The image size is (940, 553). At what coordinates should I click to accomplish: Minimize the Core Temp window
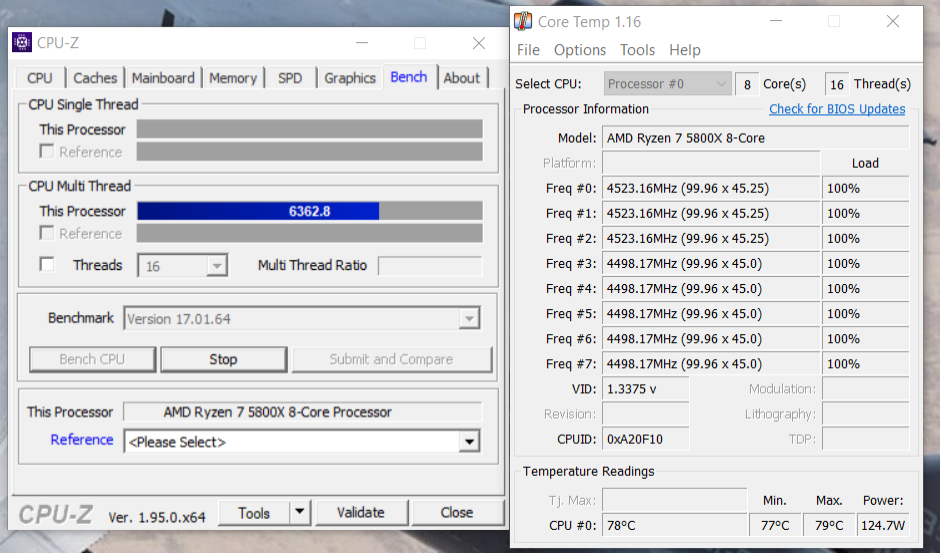(x=776, y=22)
